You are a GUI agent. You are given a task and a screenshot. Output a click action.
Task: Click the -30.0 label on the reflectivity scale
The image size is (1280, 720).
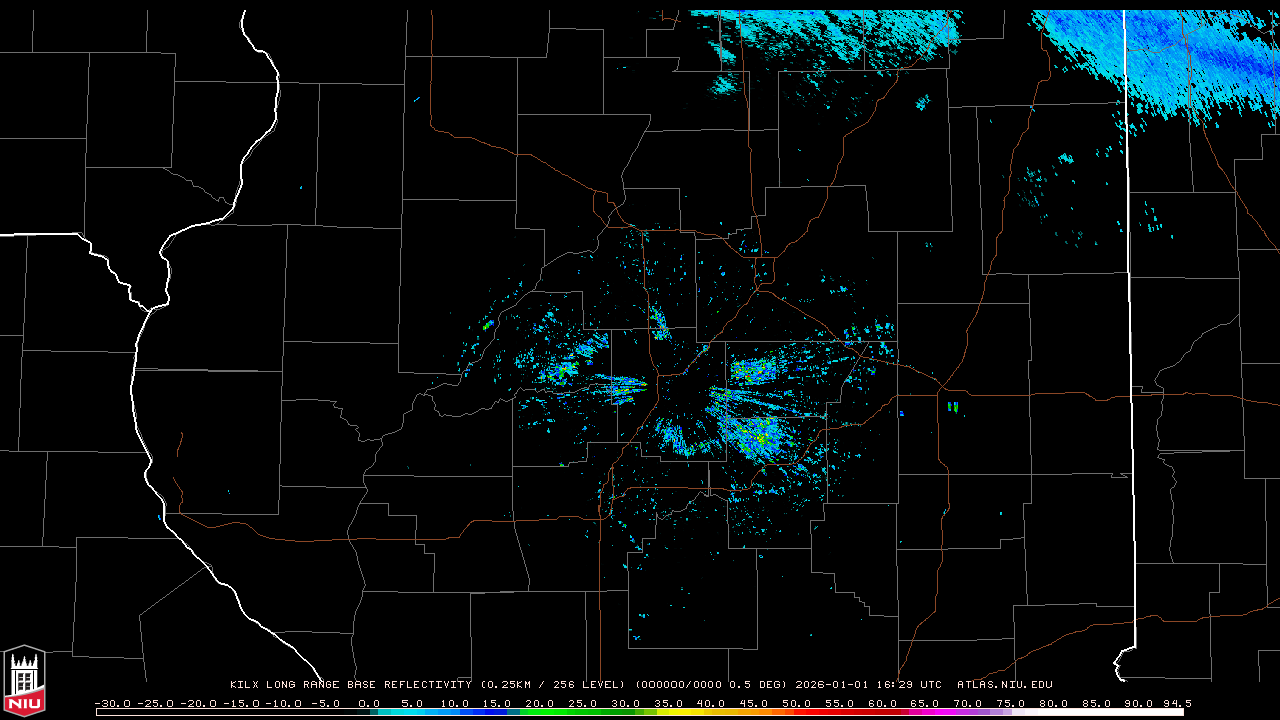(112, 703)
